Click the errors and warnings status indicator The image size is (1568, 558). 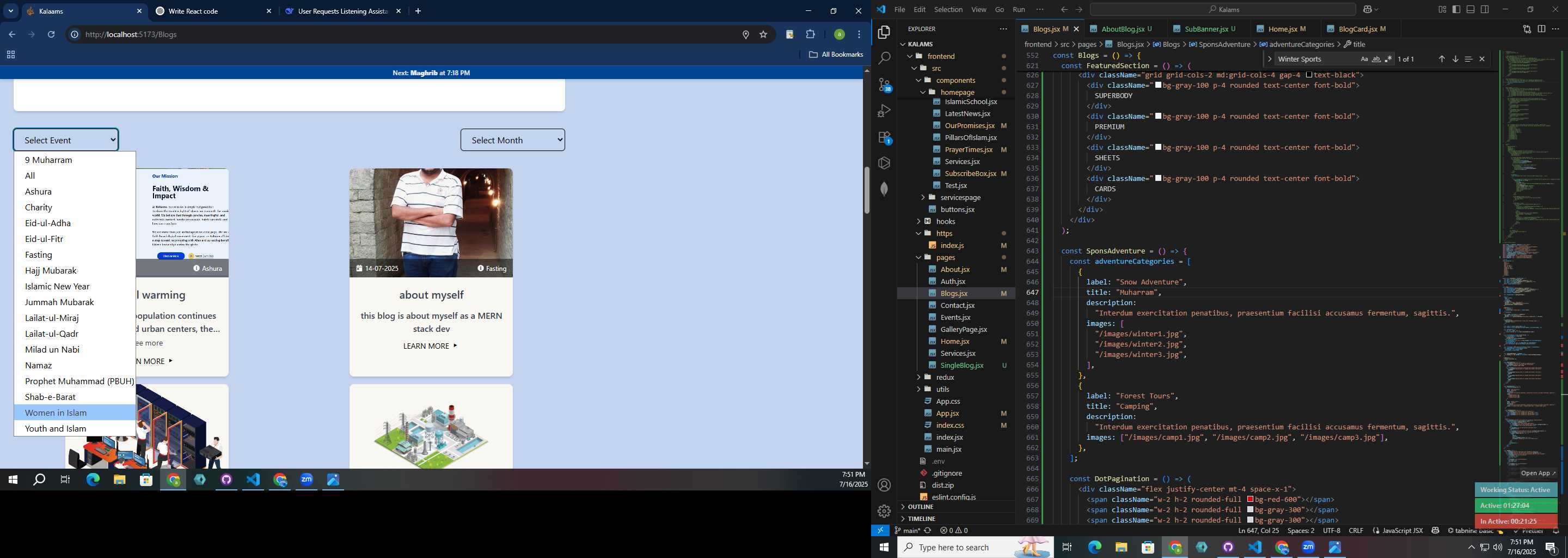(954, 531)
